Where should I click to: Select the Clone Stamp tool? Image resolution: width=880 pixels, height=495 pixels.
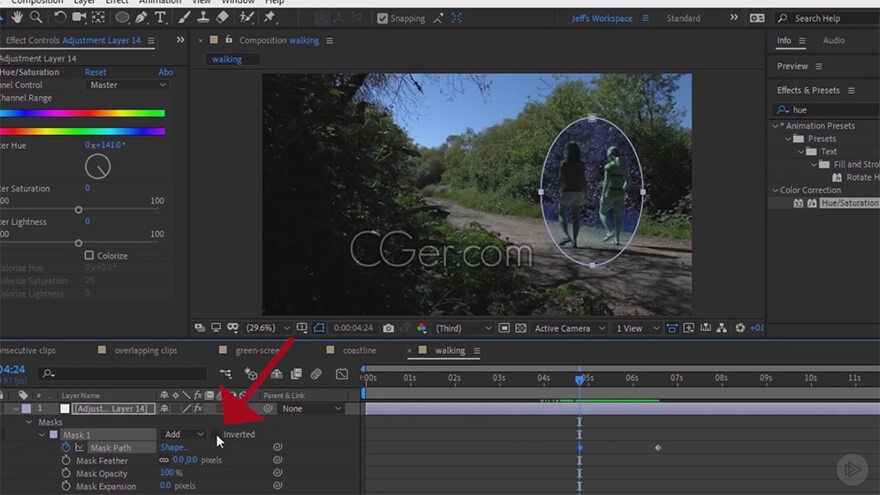(203, 18)
